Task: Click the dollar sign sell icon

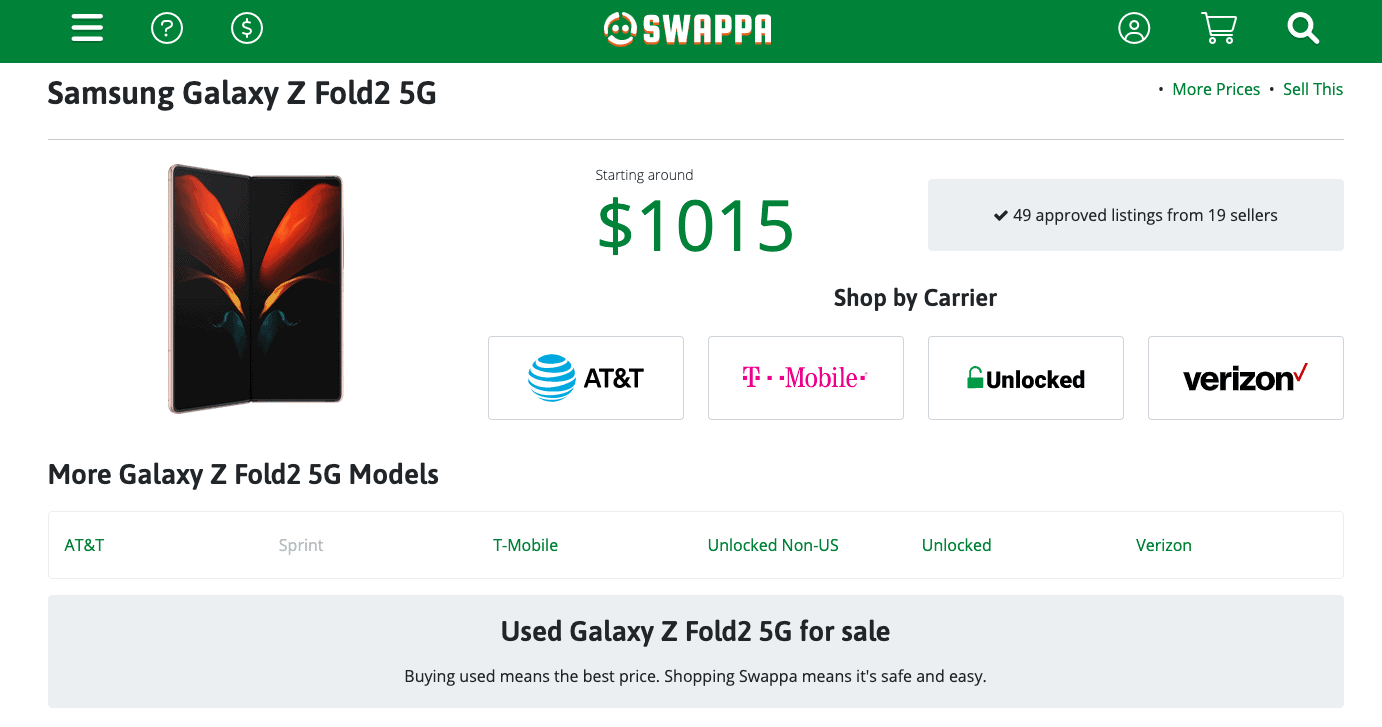Action: click(247, 28)
